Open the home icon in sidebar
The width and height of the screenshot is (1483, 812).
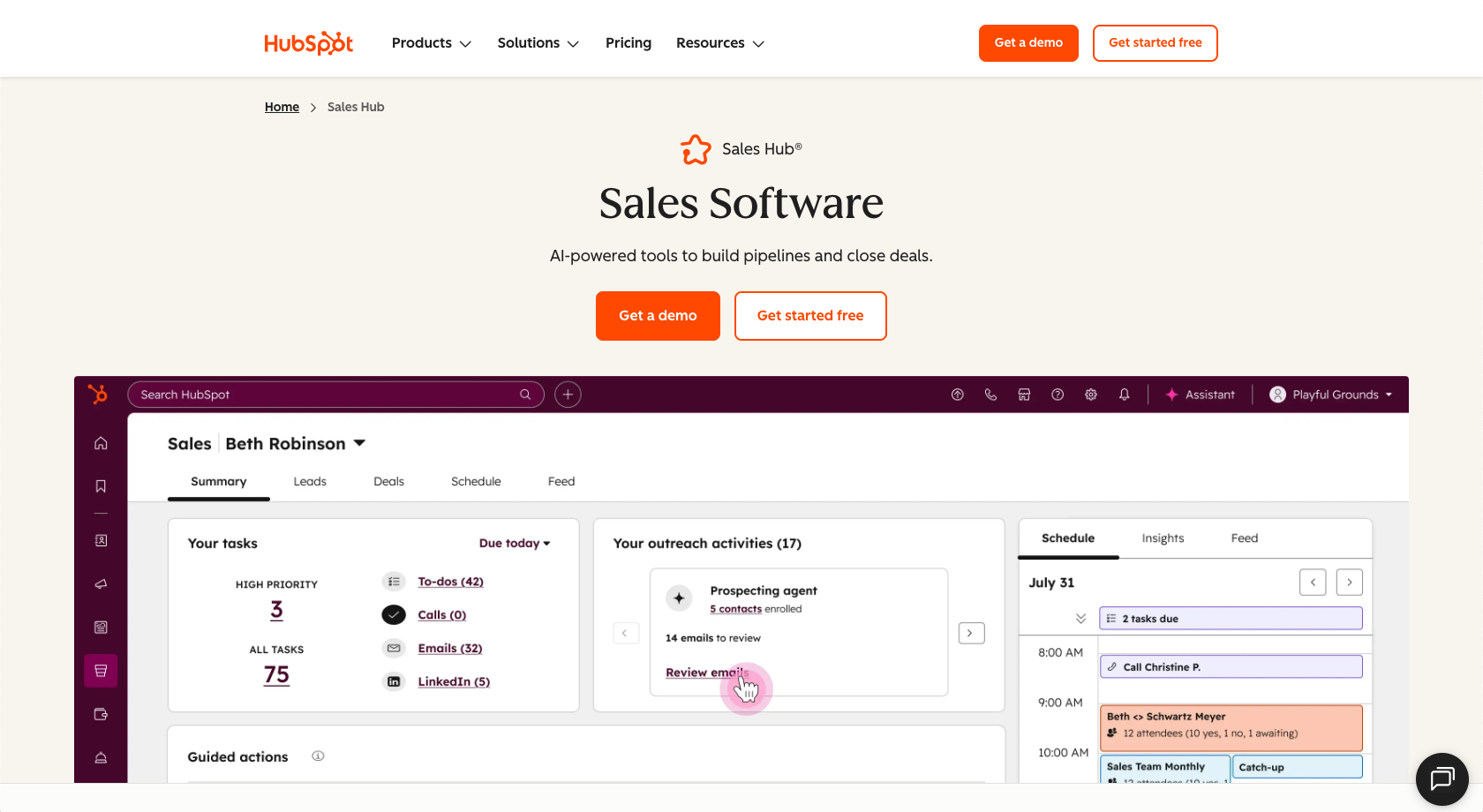click(101, 443)
